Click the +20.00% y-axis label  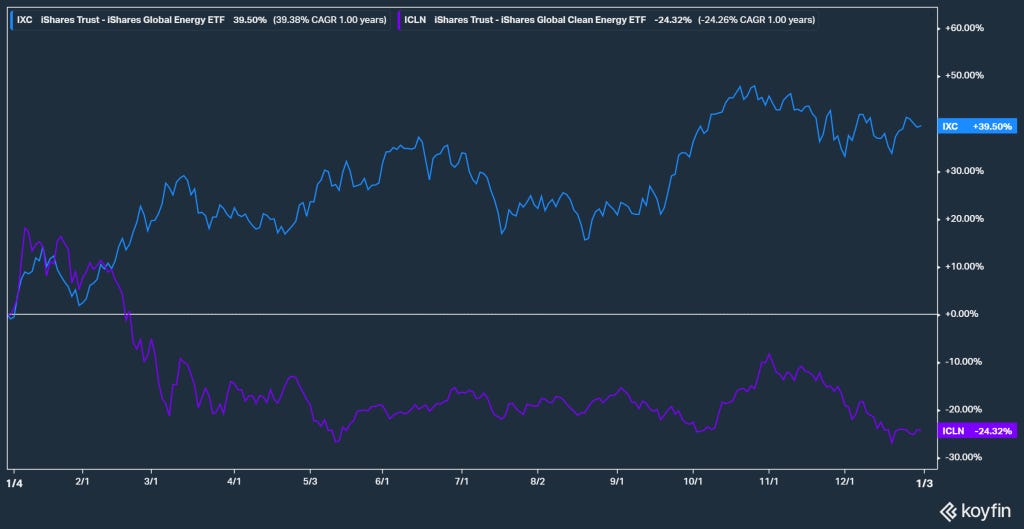click(x=964, y=219)
